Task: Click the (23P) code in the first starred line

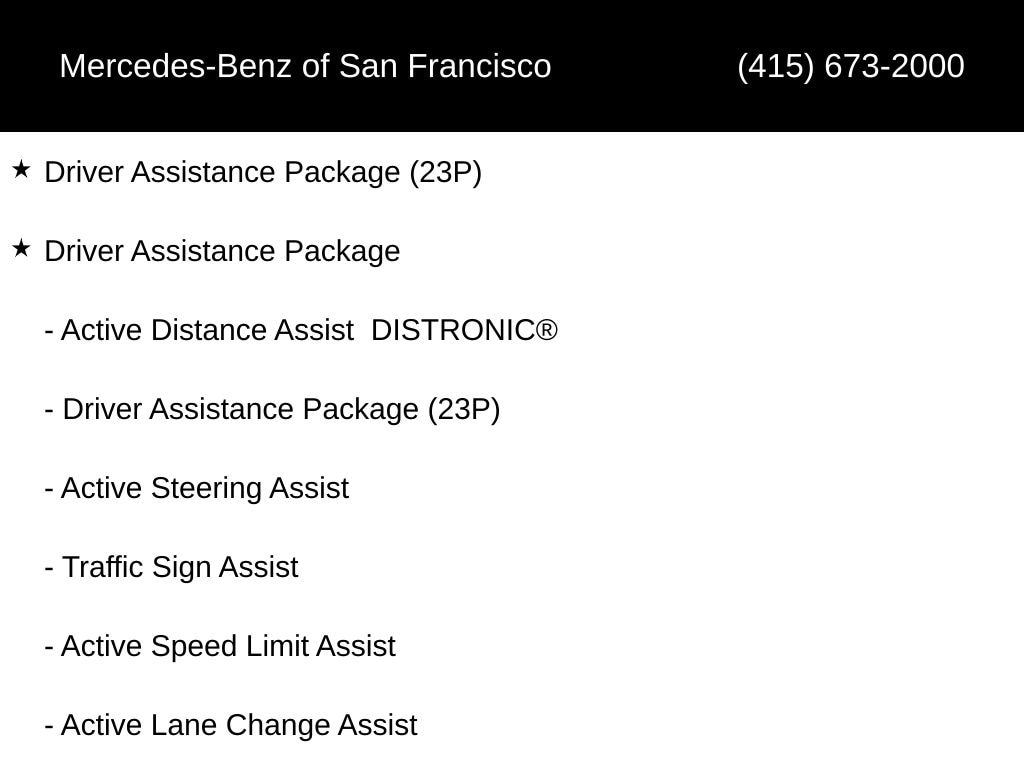Action: point(446,172)
